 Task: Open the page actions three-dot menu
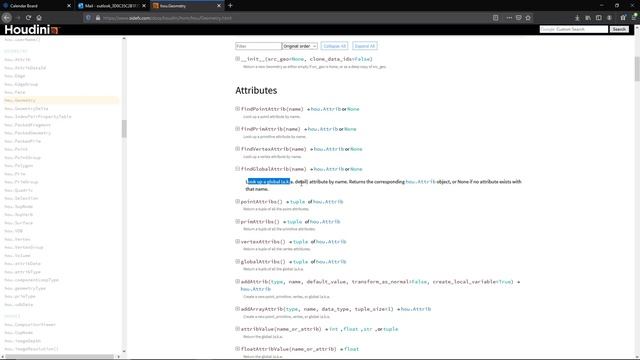coord(509,18)
